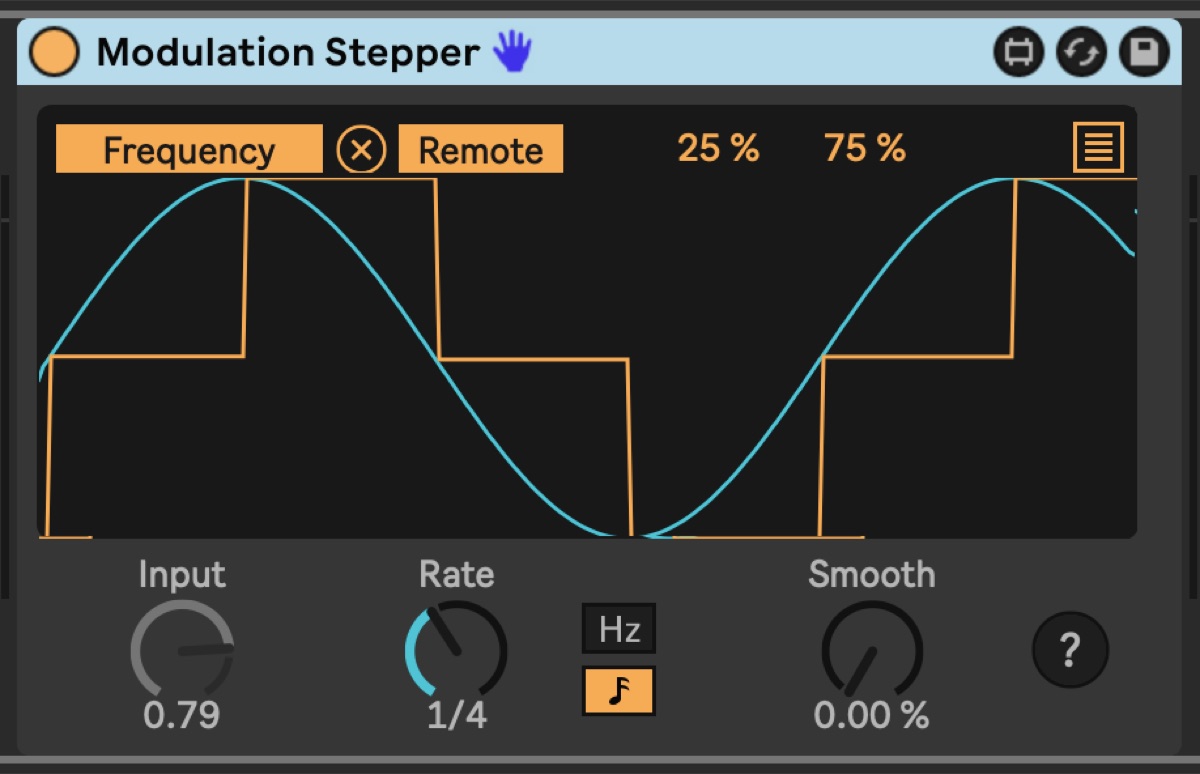Click the Modulation Stepper title text
This screenshot has width=1200, height=774.
pos(288,52)
